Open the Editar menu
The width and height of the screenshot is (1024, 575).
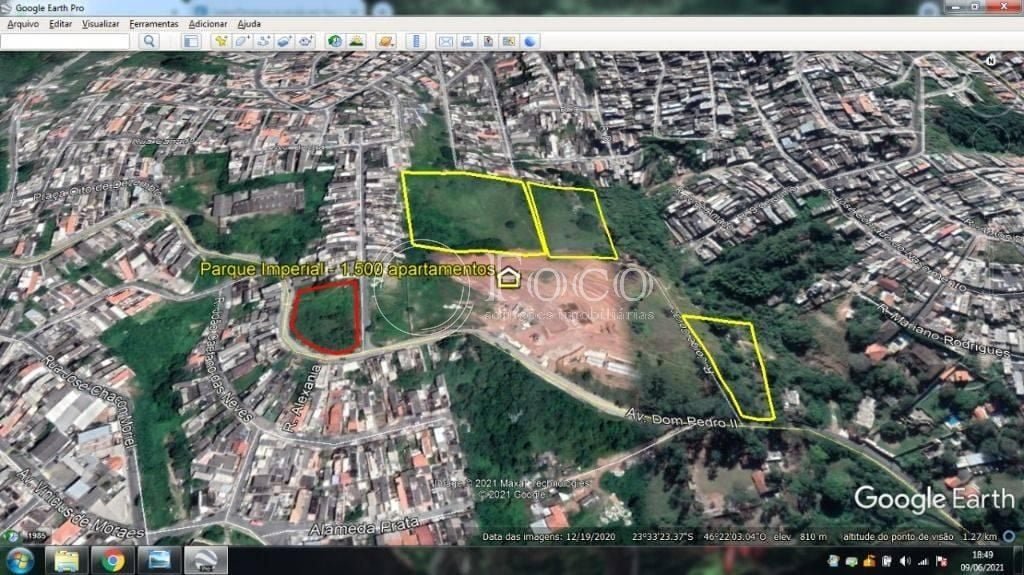[x=60, y=24]
